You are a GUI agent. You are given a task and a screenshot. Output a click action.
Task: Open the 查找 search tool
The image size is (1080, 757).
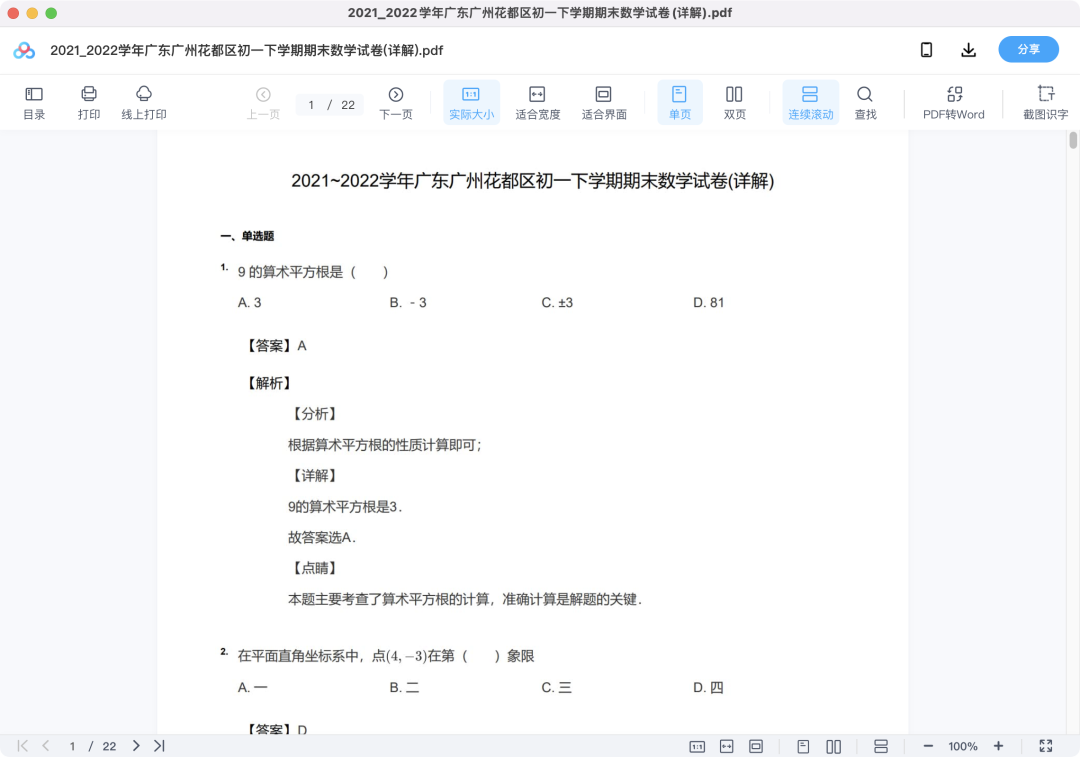click(x=865, y=103)
